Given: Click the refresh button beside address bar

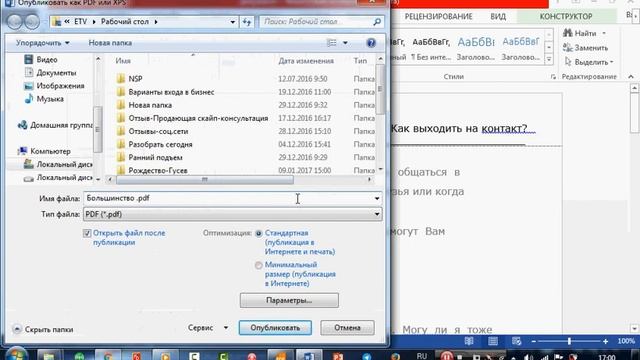Looking at the screenshot, I should tap(247, 22).
